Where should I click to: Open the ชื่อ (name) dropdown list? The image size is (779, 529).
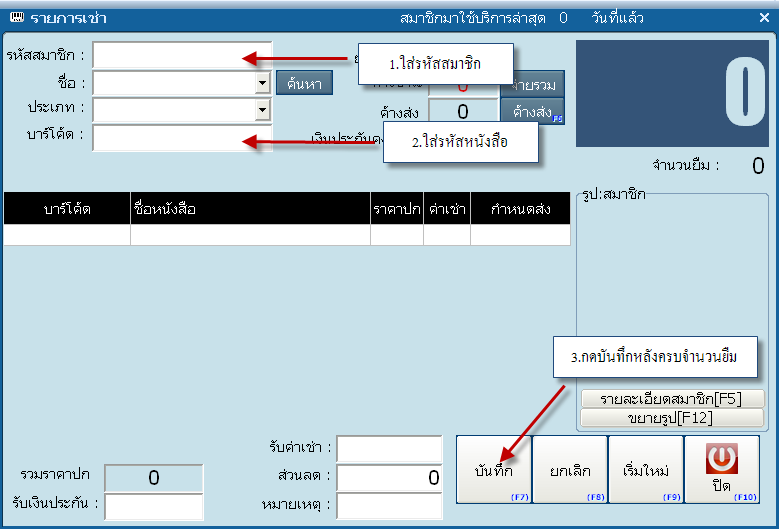coord(262,84)
